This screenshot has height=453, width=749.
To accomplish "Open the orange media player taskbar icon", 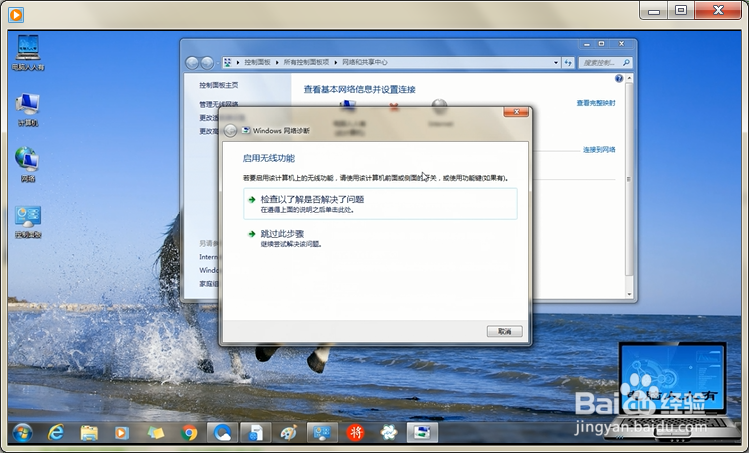I will pos(121,433).
